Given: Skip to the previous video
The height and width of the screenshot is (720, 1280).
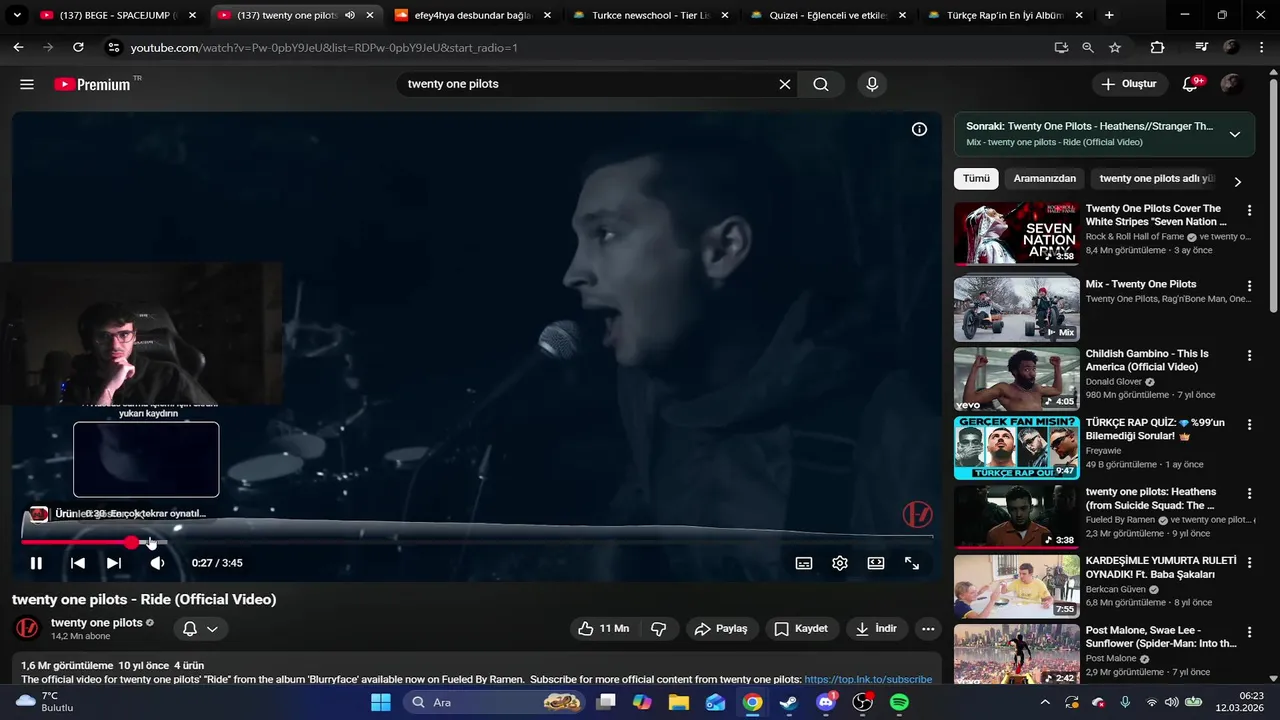Looking at the screenshot, I should pyautogui.click(x=77, y=563).
